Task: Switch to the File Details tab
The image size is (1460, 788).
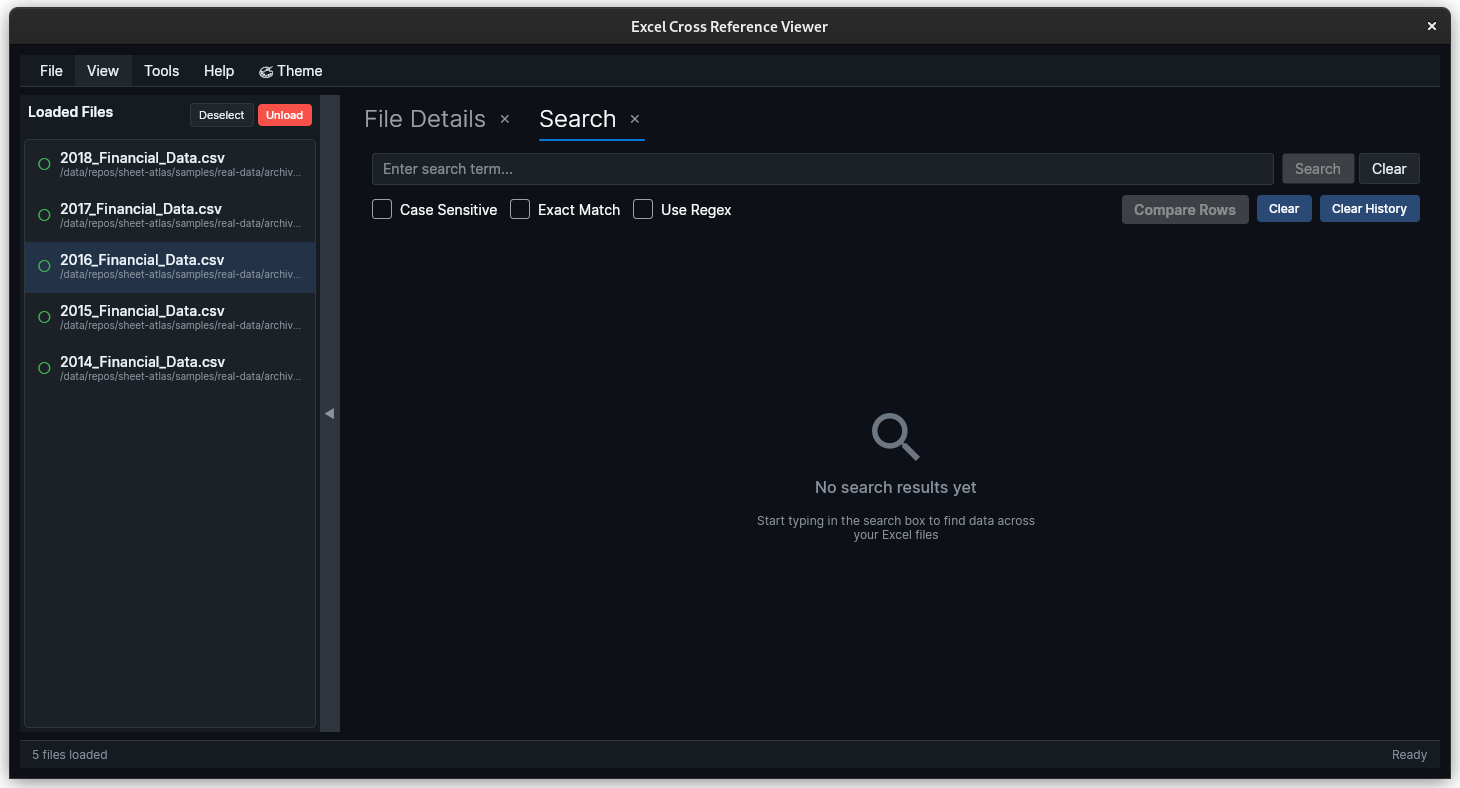Action: click(425, 119)
